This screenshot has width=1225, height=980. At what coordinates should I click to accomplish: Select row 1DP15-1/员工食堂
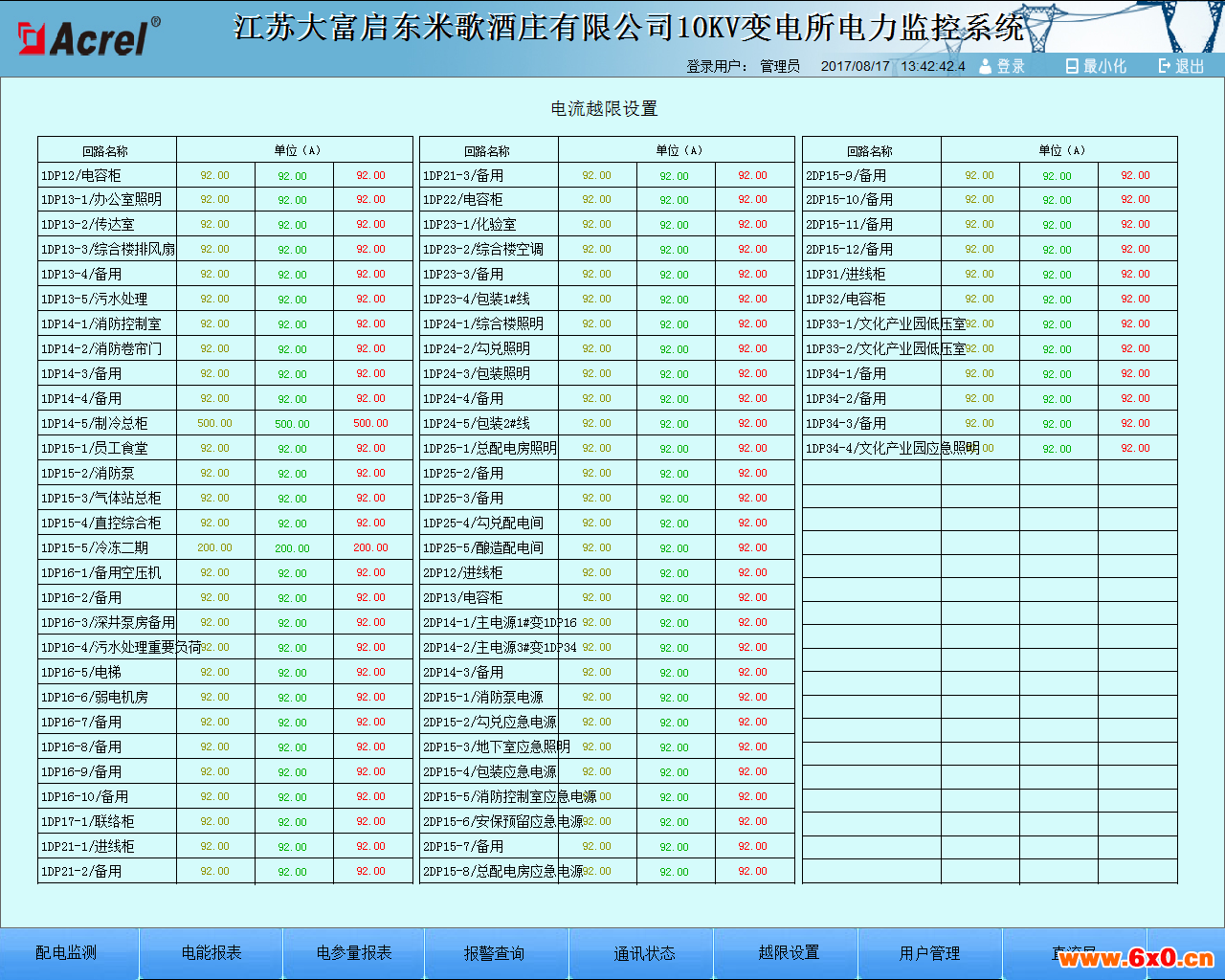pyautogui.click(x=225, y=449)
